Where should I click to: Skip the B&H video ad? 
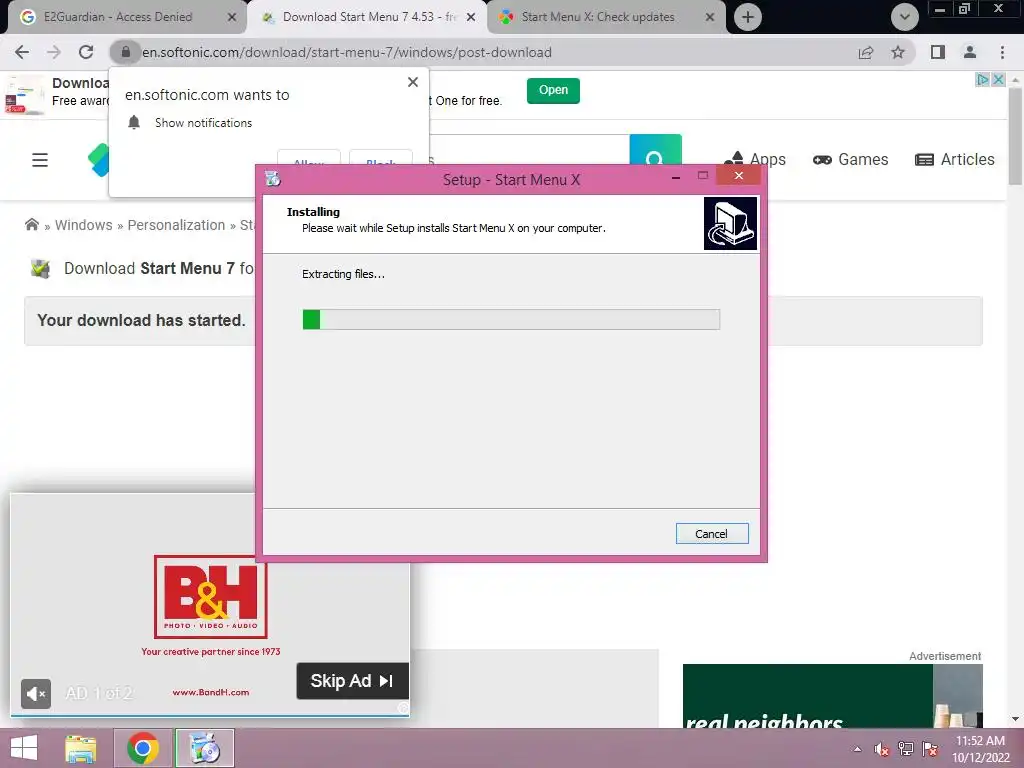click(353, 680)
